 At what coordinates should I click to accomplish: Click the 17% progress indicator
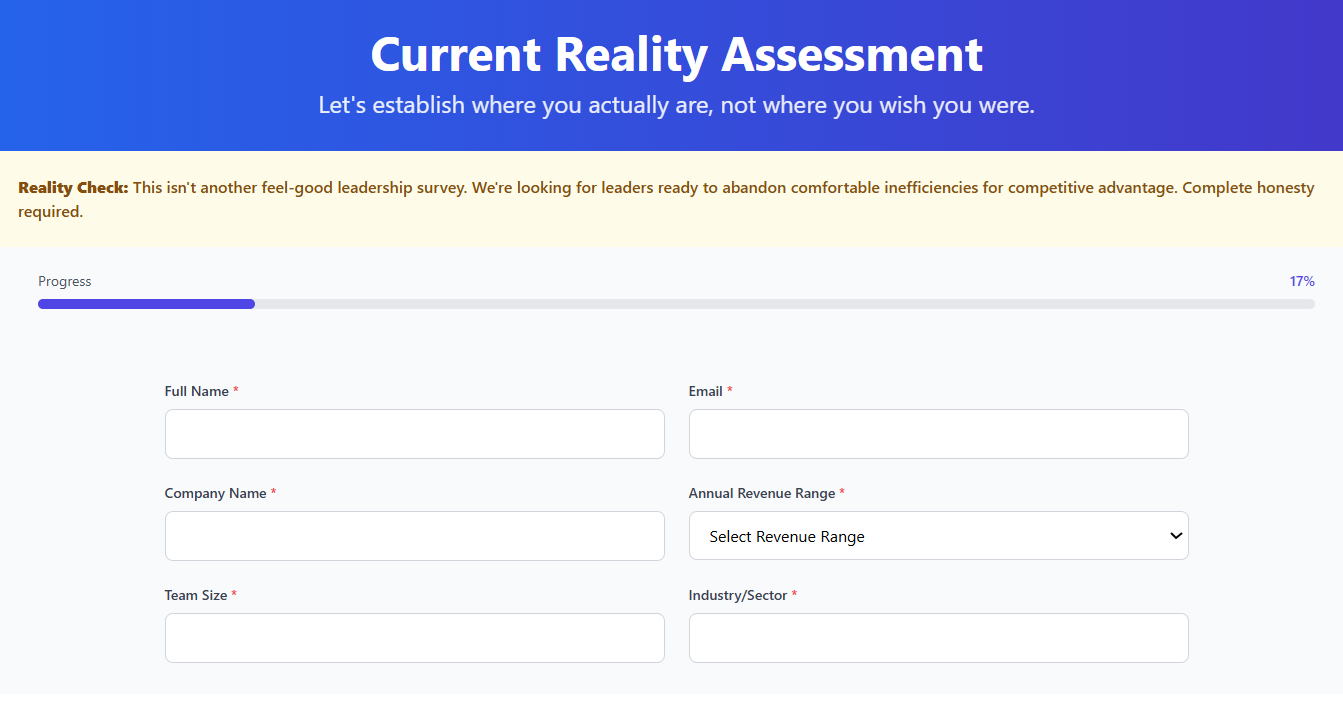[x=1301, y=281]
